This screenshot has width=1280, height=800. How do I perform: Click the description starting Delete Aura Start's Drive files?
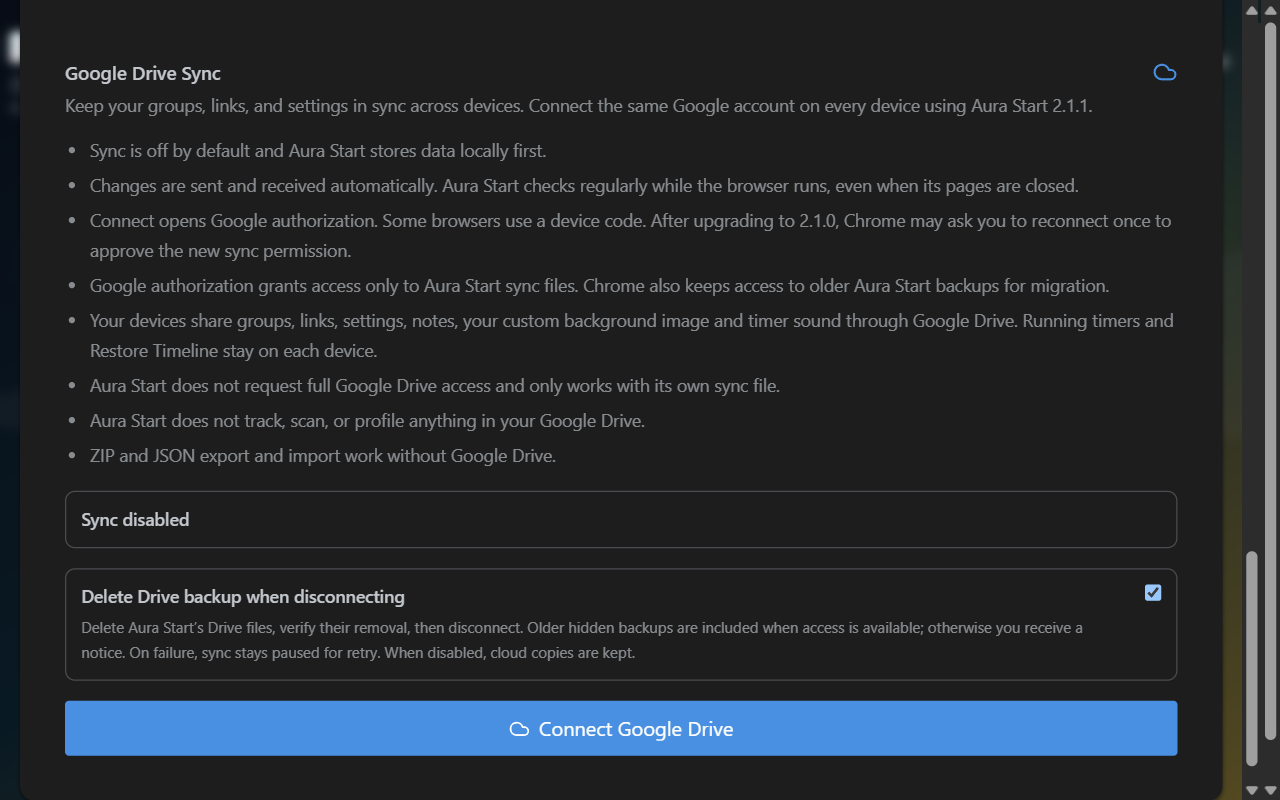pyautogui.click(x=582, y=641)
